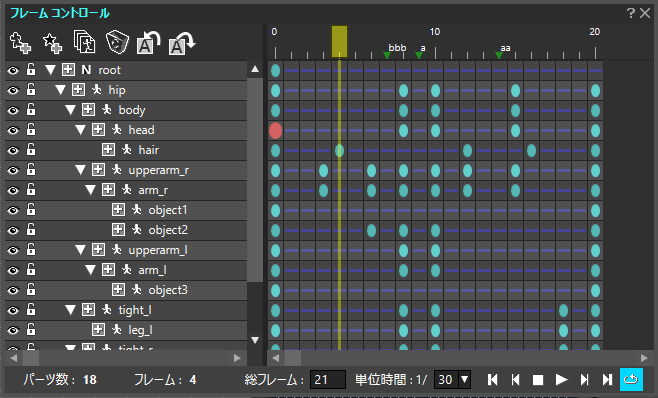The height and width of the screenshot is (398, 658).
Task: Select the 'bbb' timeline label marker
Action: coord(387,55)
